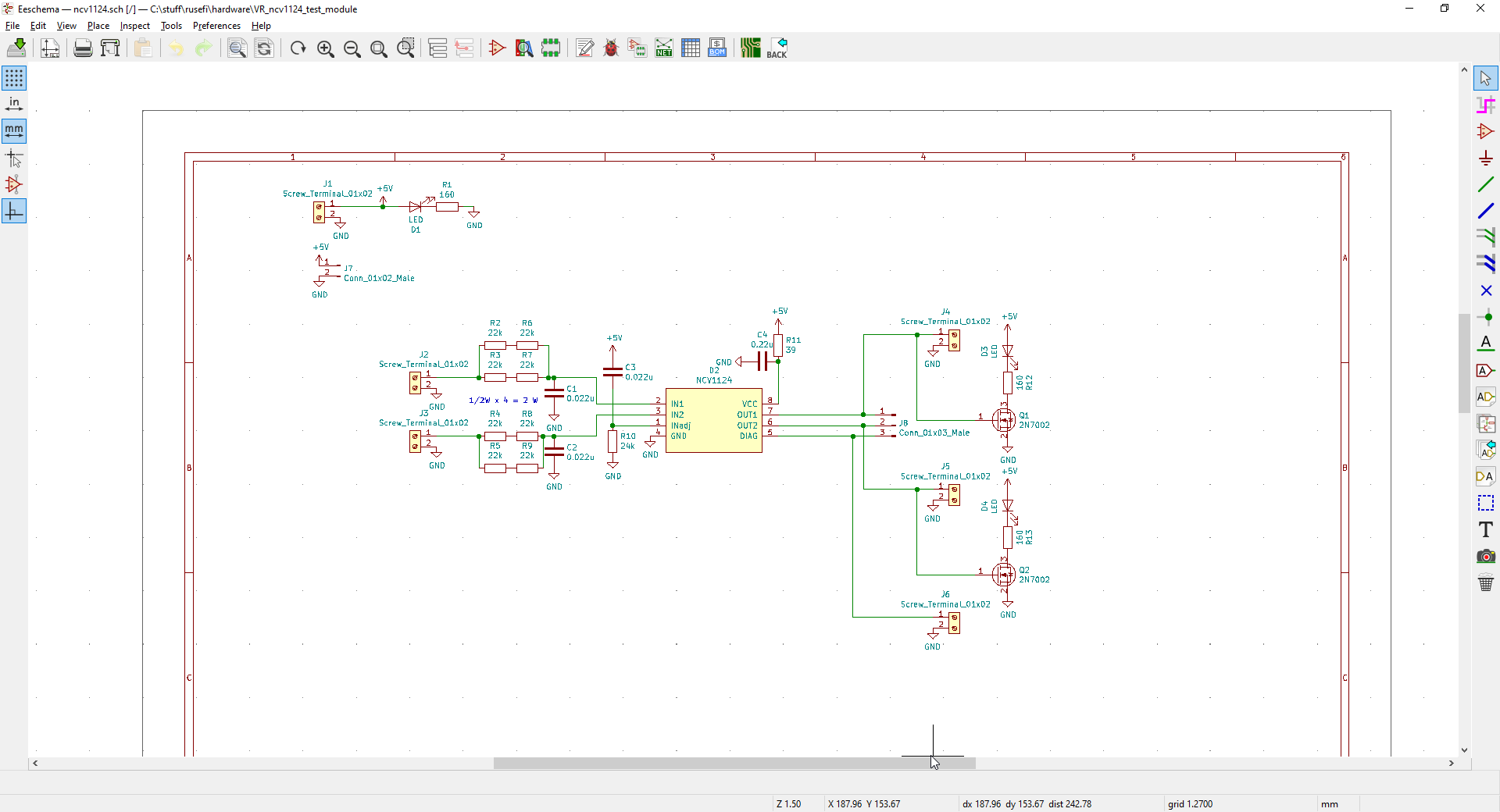Open the Find tool

pos(237,48)
